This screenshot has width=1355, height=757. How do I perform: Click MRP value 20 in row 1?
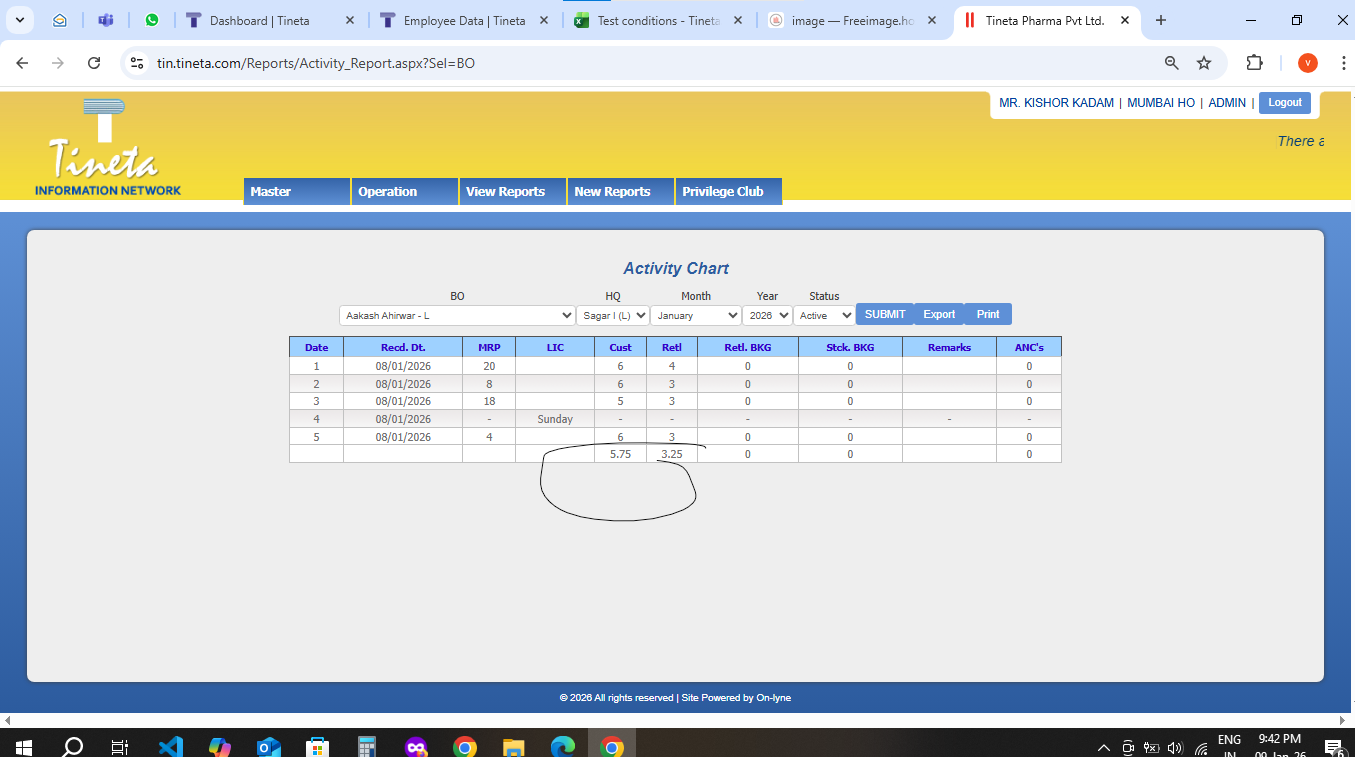point(489,366)
